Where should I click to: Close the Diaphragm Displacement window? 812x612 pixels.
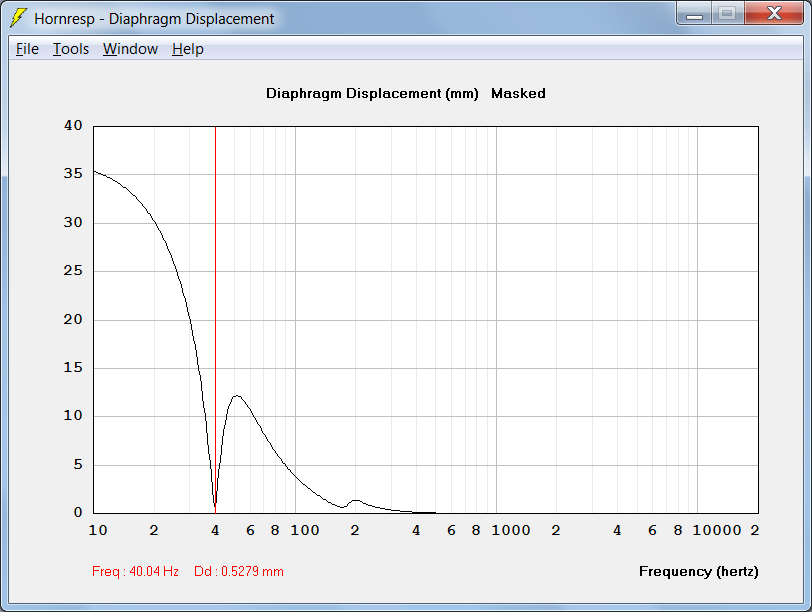(x=774, y=13)
